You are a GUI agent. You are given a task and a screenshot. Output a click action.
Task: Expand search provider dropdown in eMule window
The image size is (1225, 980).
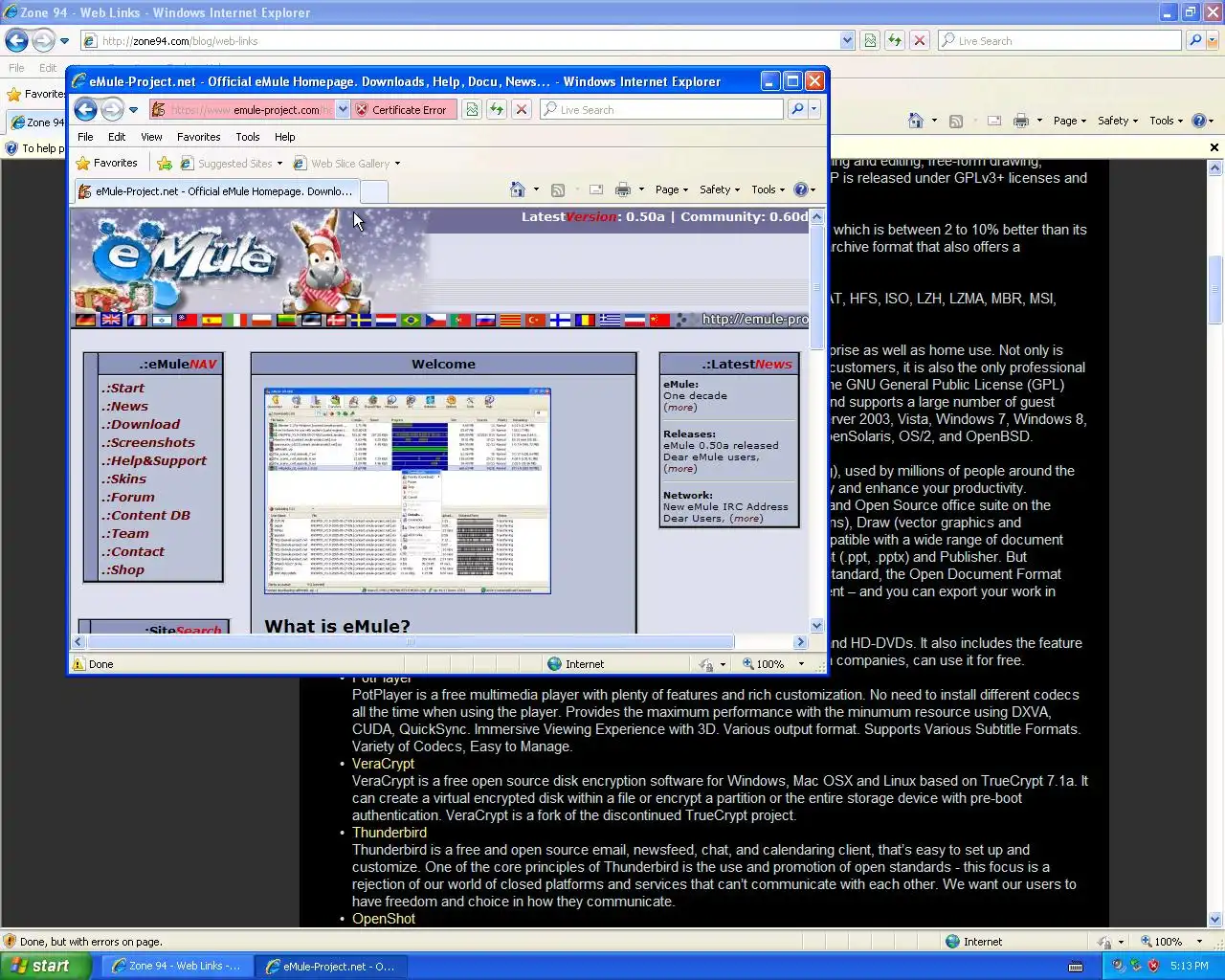click(x=814, y=110)
